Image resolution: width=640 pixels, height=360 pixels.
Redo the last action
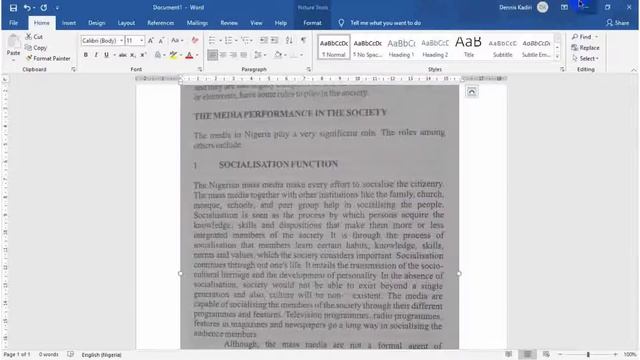coord(44,7)
